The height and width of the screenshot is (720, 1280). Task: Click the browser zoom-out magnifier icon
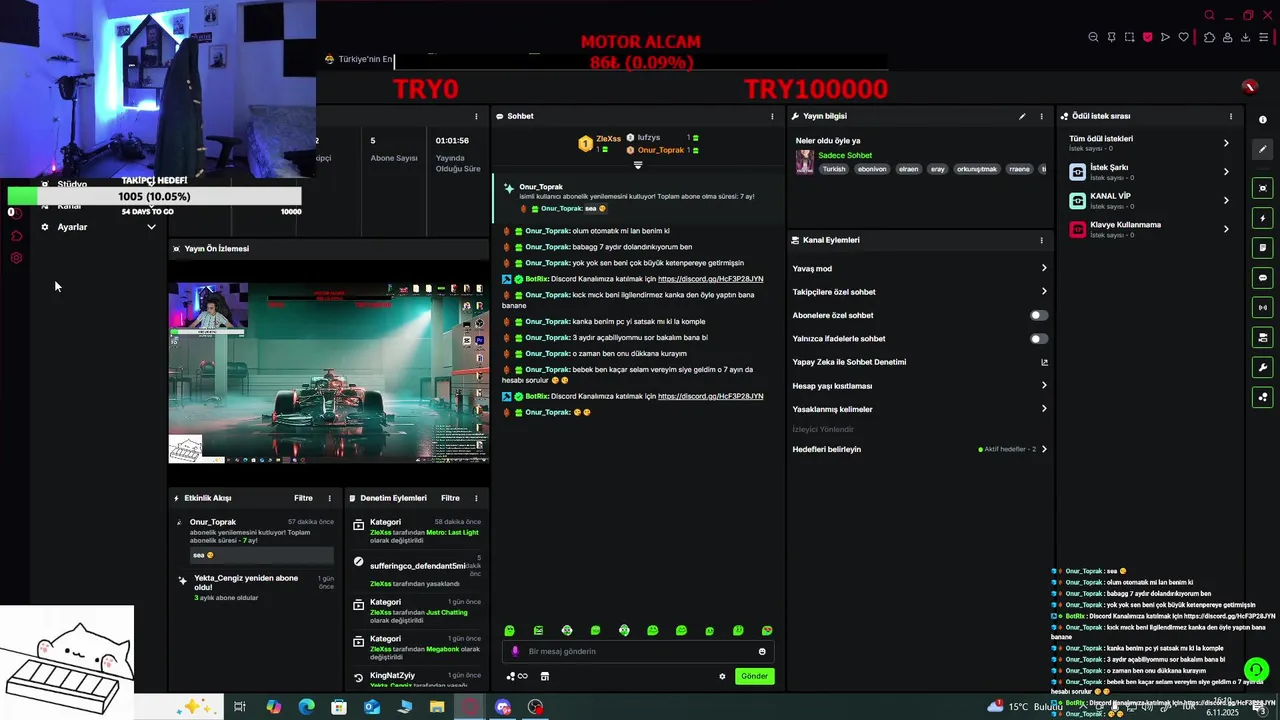(x=1093, y=37)
